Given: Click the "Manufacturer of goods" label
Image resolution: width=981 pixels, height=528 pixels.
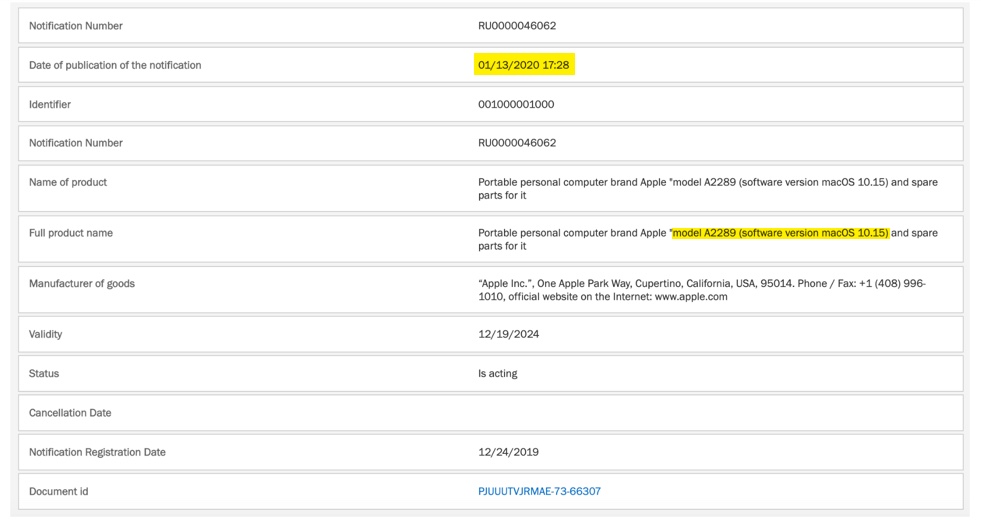Looking at the screenshot, I should (82, 283).
